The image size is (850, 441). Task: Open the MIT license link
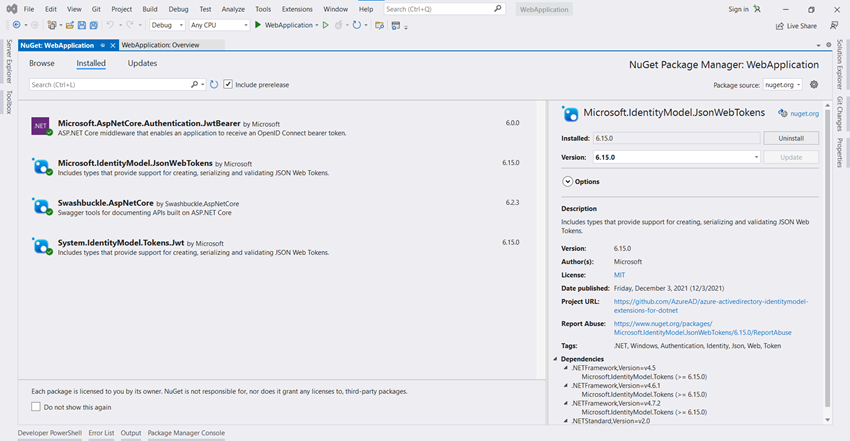(x=619, y=275)
